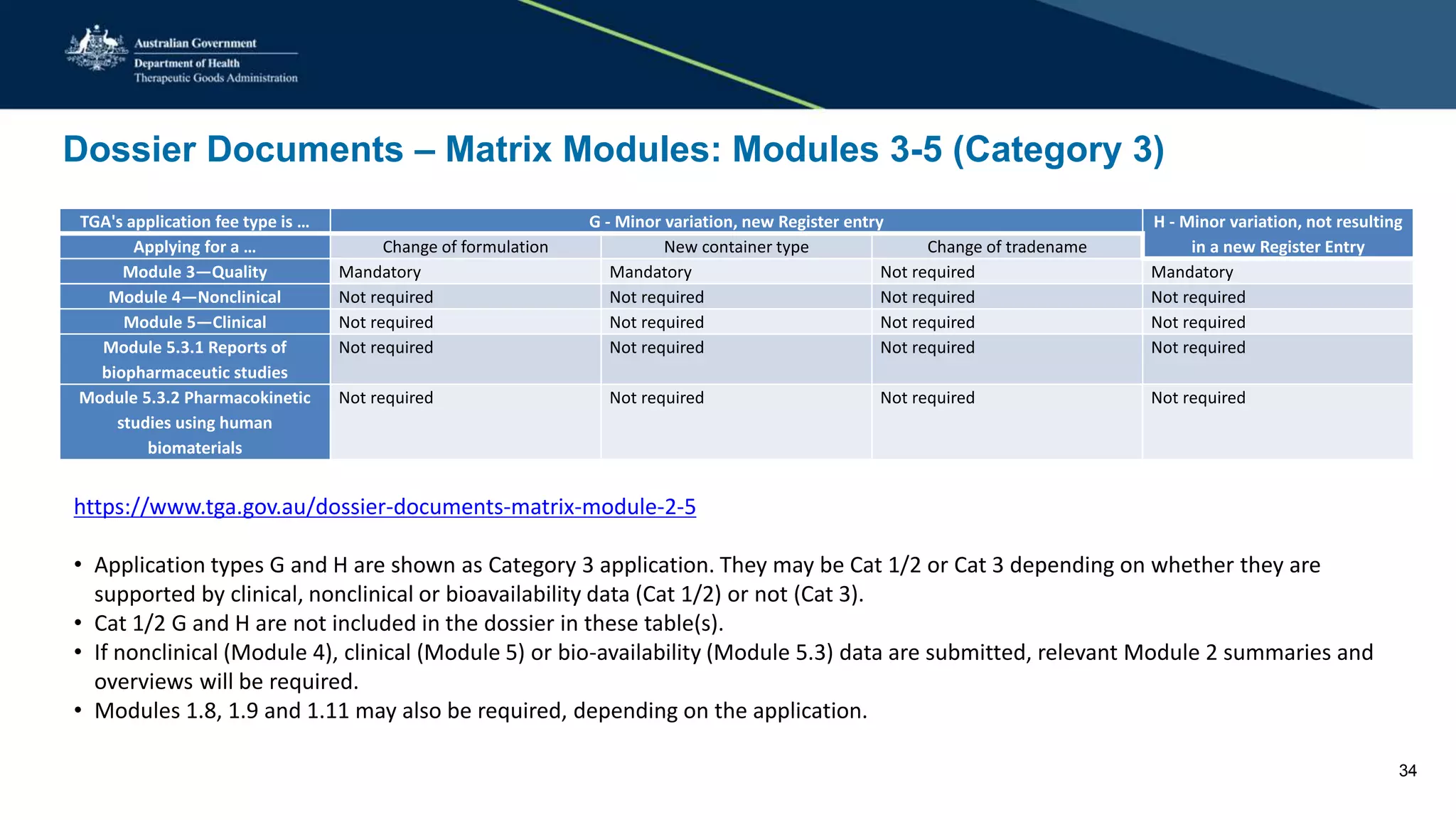The width and height of the screenshot is (1456, 820).
Task: Click the 'Module 5—Clinical' row header
Action: pyautogui.click(x=195, y=322)
